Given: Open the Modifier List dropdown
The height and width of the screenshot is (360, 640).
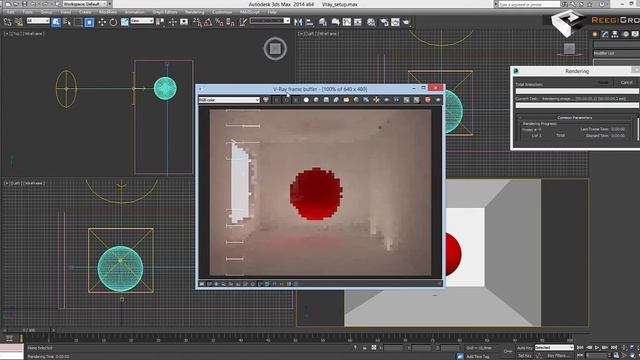Looking at the screenshot, I should pyautogui.click(x=616, y=53).
